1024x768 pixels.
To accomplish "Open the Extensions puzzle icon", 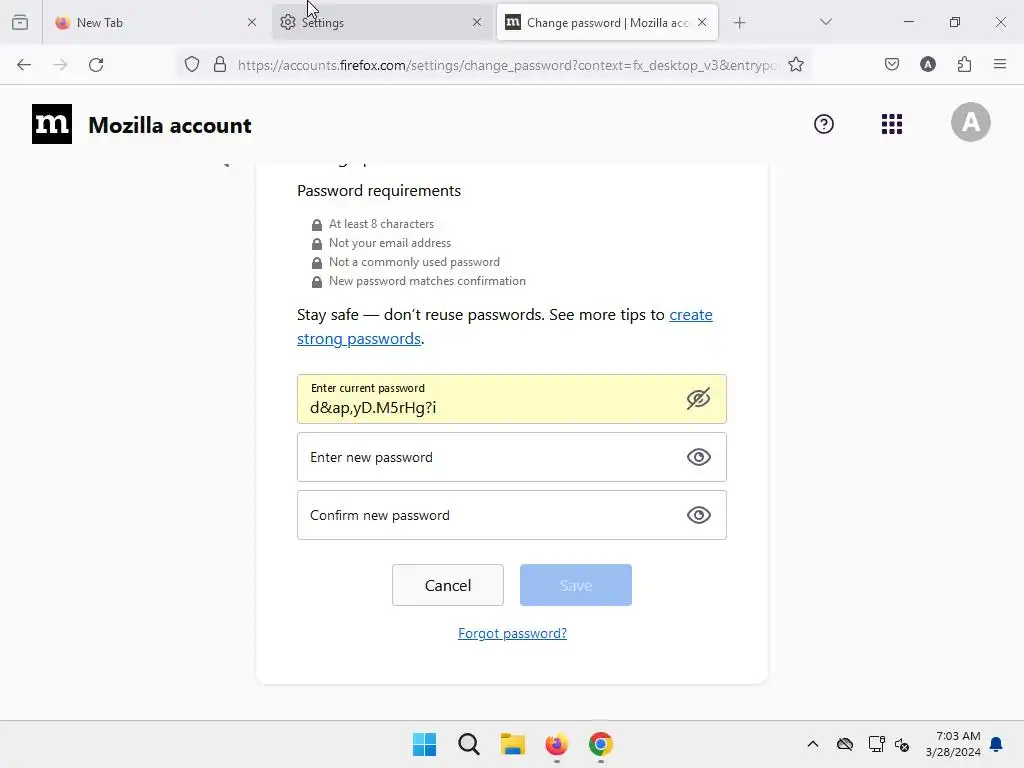I will point(964,64).
